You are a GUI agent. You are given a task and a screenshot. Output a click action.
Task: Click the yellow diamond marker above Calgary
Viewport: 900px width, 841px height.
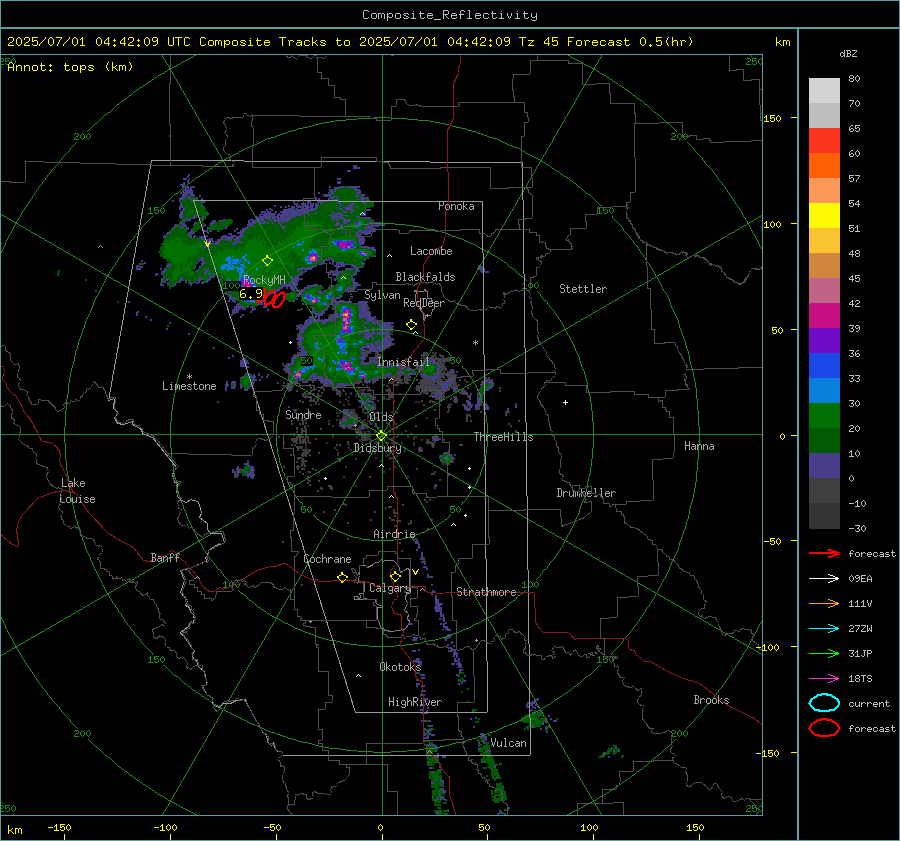pyautogui.click(x=395, y=576)
